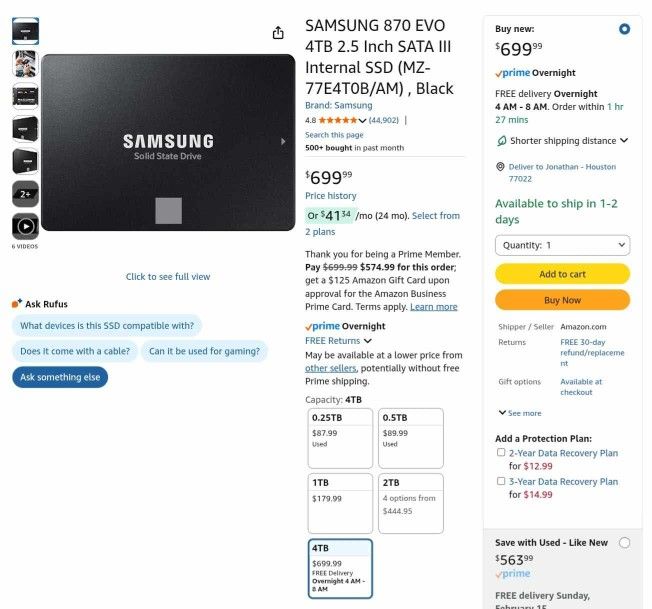Select Save with Used - Like New option
This screenshot has width=652, height=609.
tap(625, 543)
